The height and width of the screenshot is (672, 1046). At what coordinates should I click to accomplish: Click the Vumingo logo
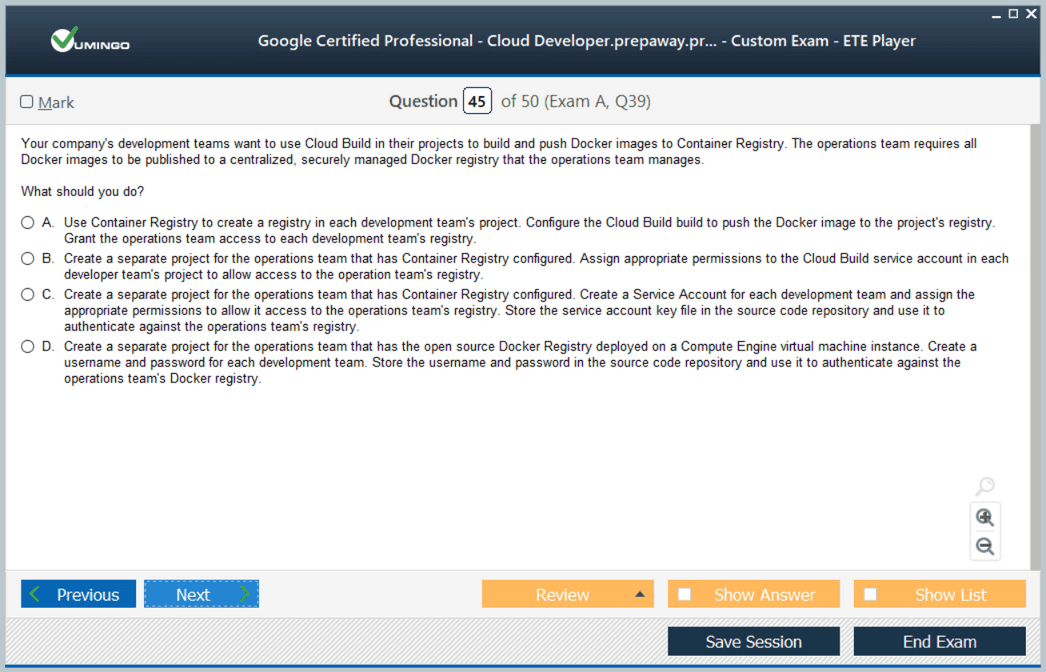90,41
